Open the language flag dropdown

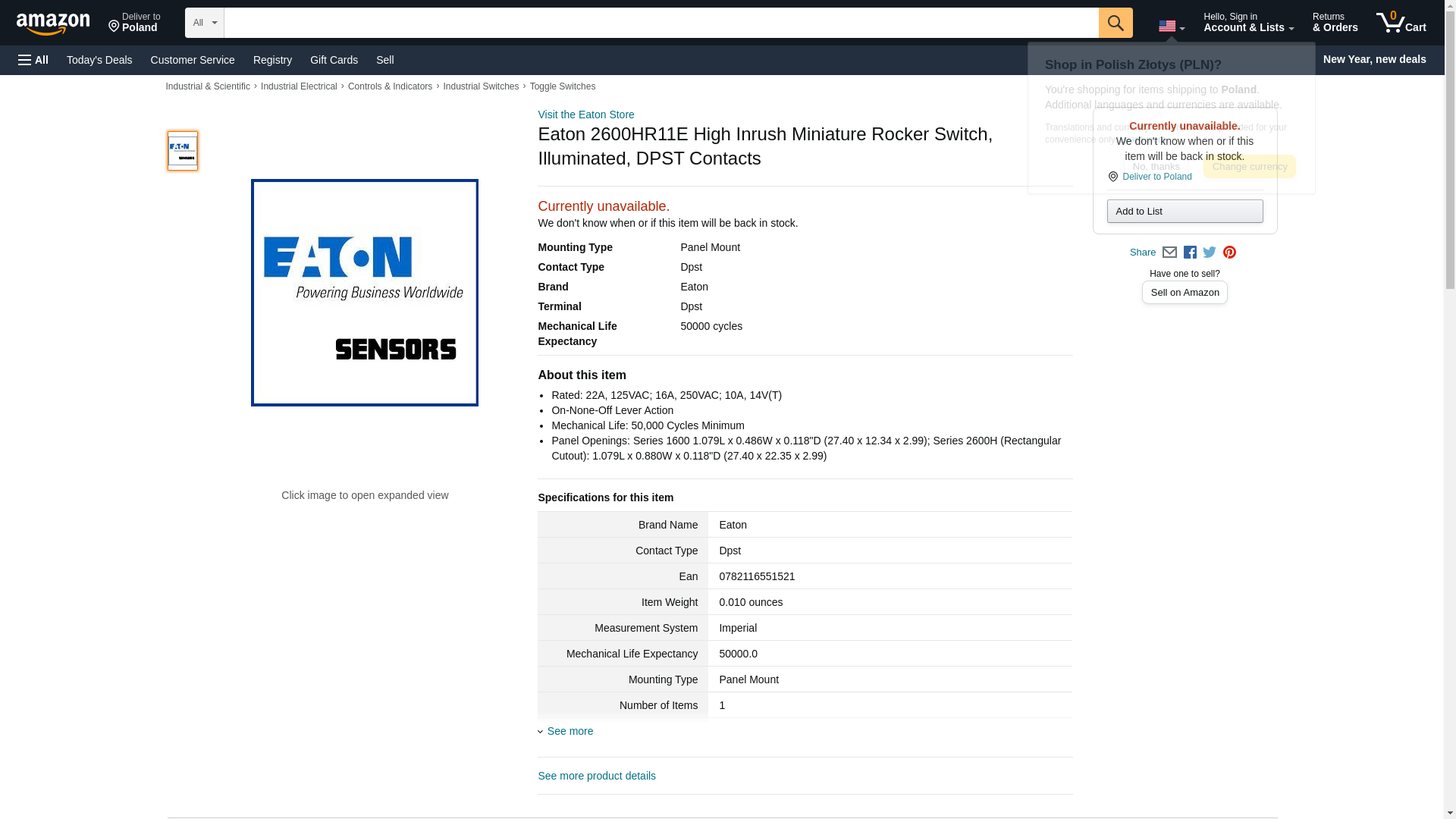(1171, 26)
